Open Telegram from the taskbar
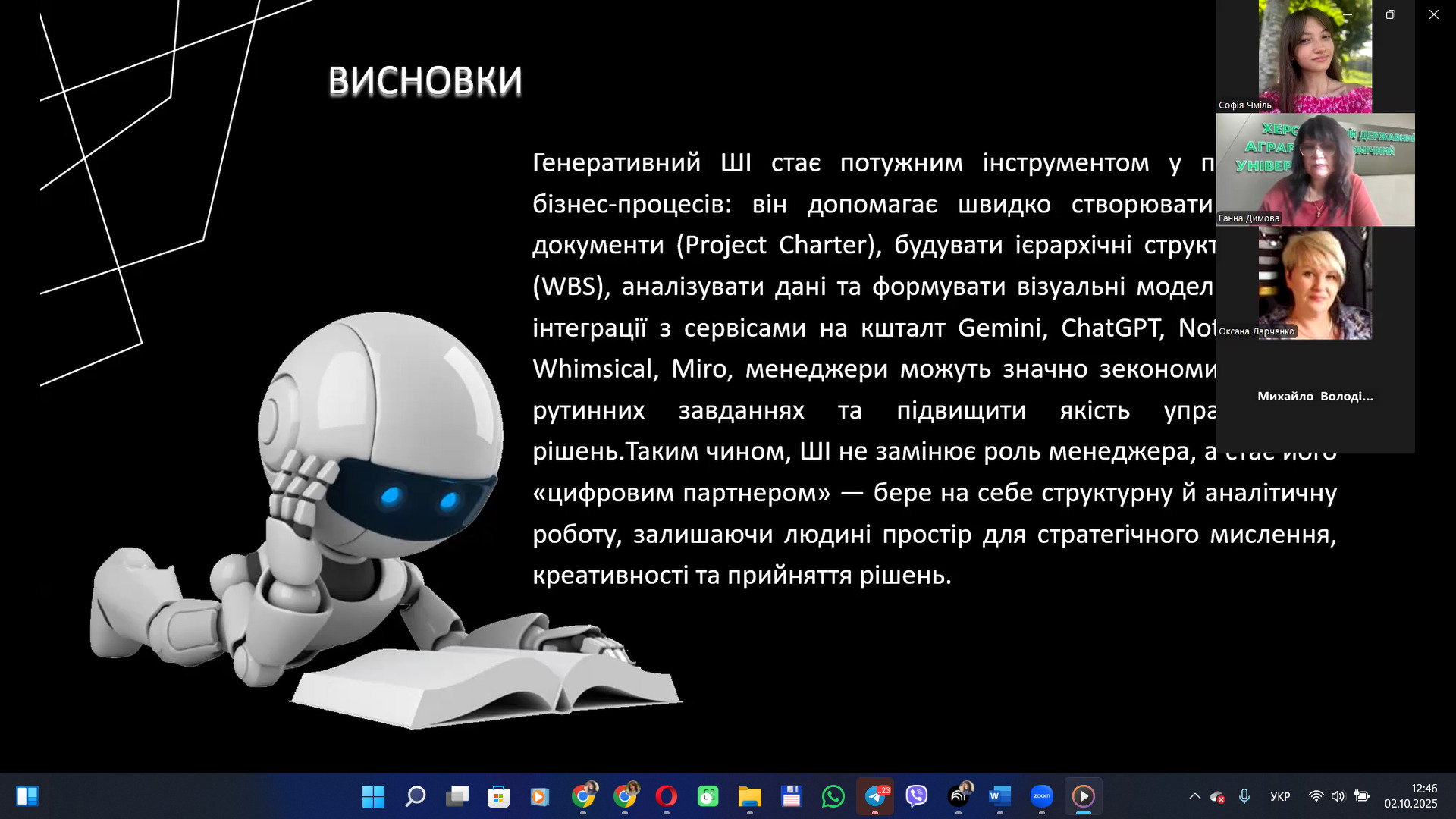This screenshot has height=819, width=1456. tap(875, 796)
